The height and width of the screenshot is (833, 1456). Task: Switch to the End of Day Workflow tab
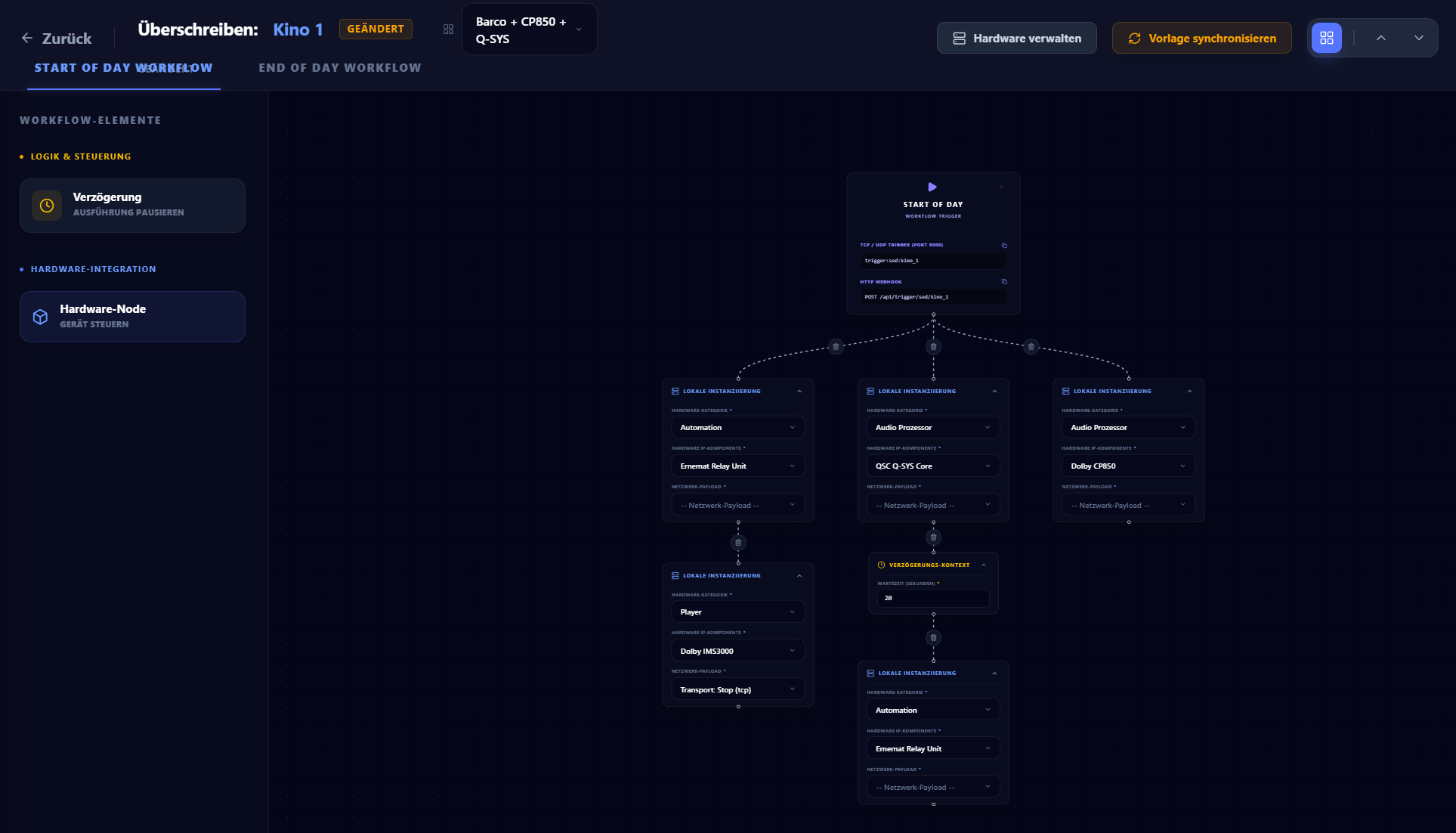point(339,67)
